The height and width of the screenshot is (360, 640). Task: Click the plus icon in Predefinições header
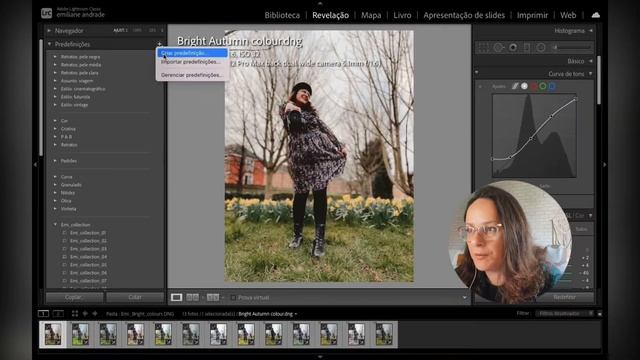pyautogui.click(x=160, y=44)
